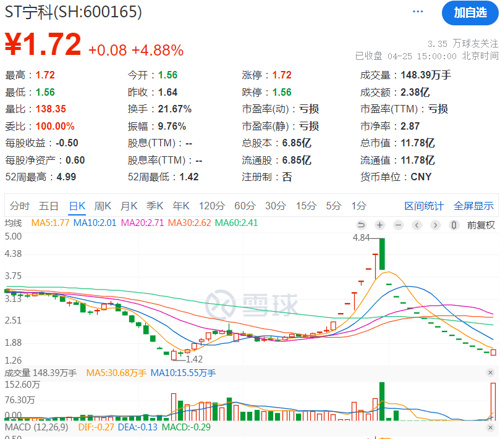
Task: Shift chart left using the left chevron icon
Action: point(417,225)
